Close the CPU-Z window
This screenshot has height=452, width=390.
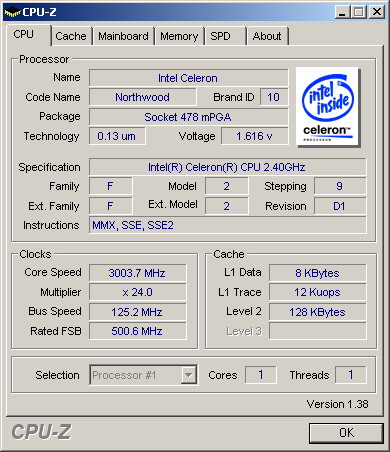377,12
